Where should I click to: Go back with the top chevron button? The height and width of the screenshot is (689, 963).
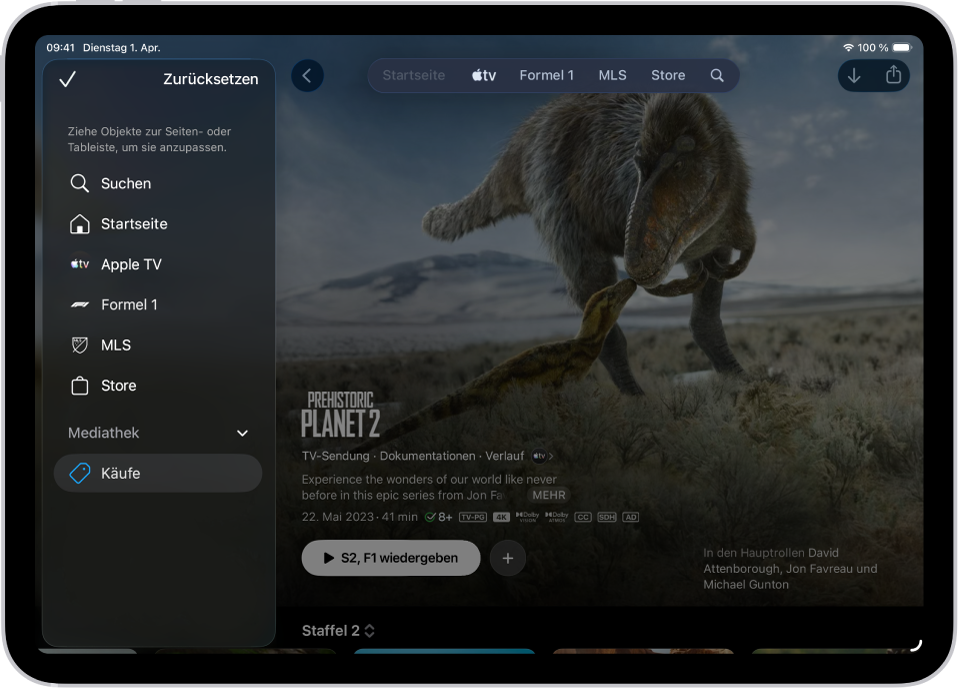click(307, 76)
